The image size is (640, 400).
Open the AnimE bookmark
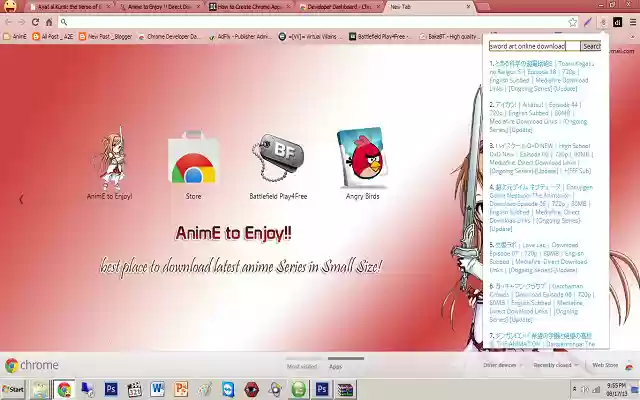click(x=15, y=37)
